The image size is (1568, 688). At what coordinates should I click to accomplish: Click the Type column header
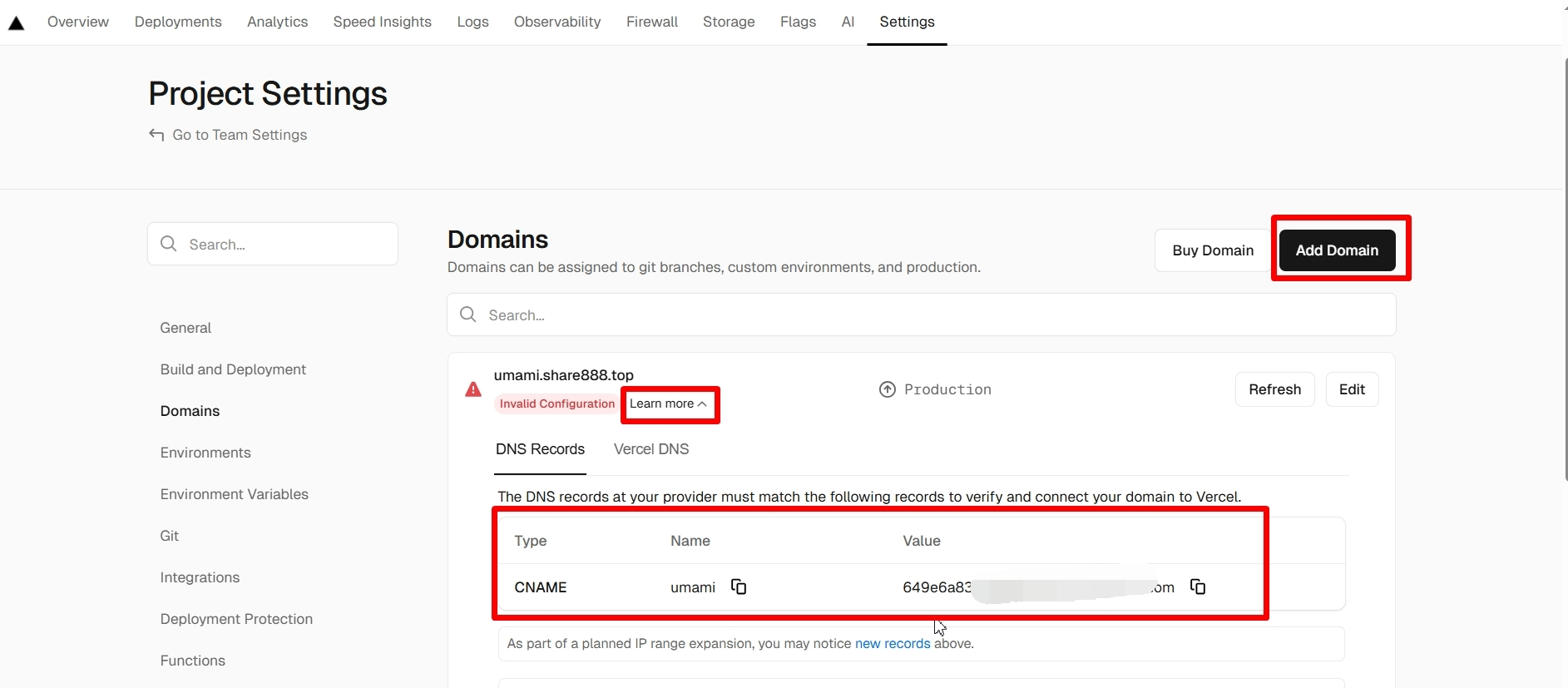pyautogui.click(x=531, y=541)
